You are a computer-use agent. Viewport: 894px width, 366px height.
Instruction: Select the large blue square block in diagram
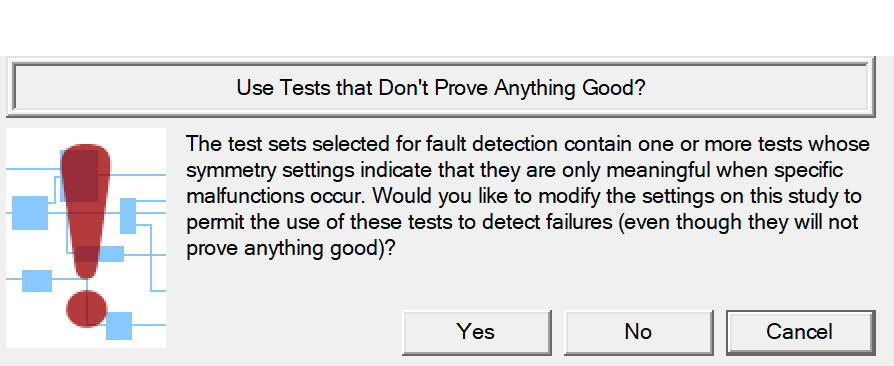click(x=30, y=213)
